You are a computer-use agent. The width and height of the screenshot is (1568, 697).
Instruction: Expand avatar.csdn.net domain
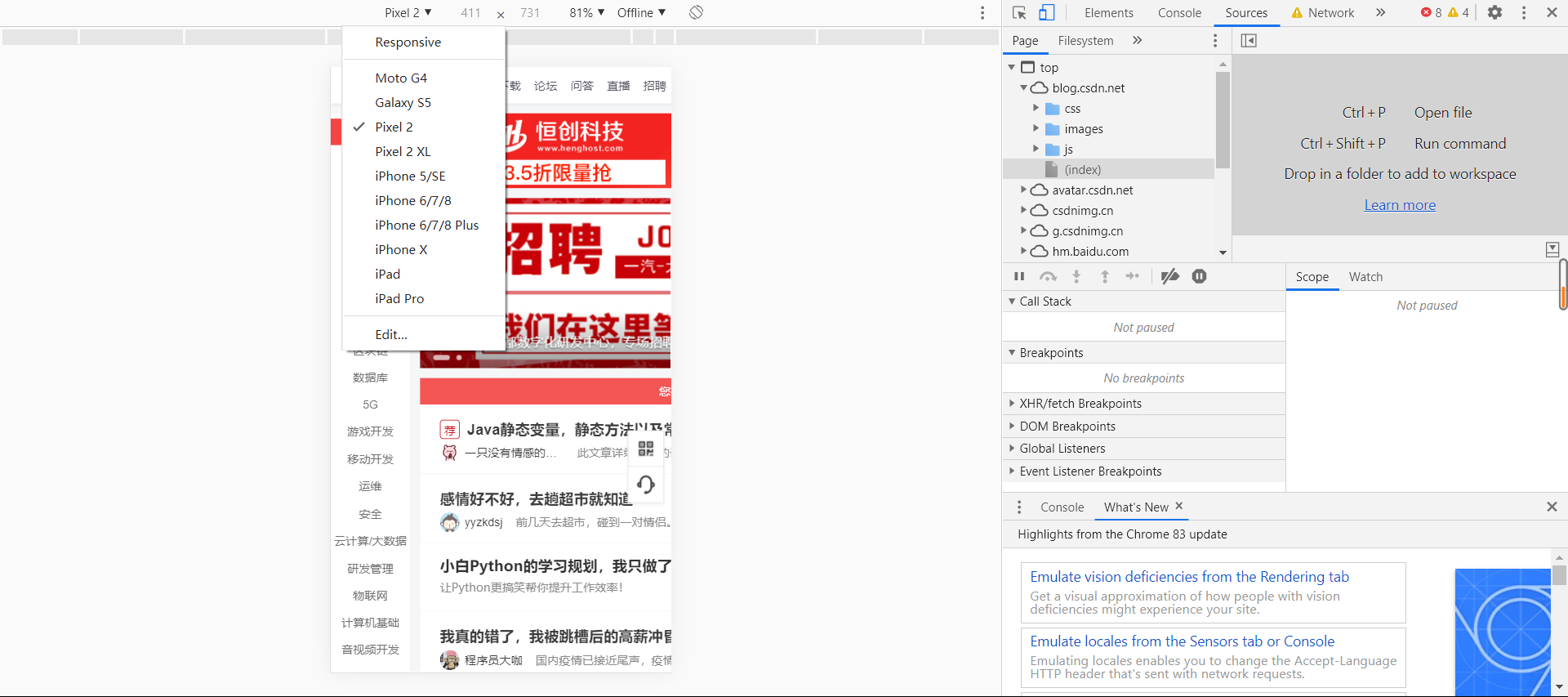click(x=1023, y=190)
